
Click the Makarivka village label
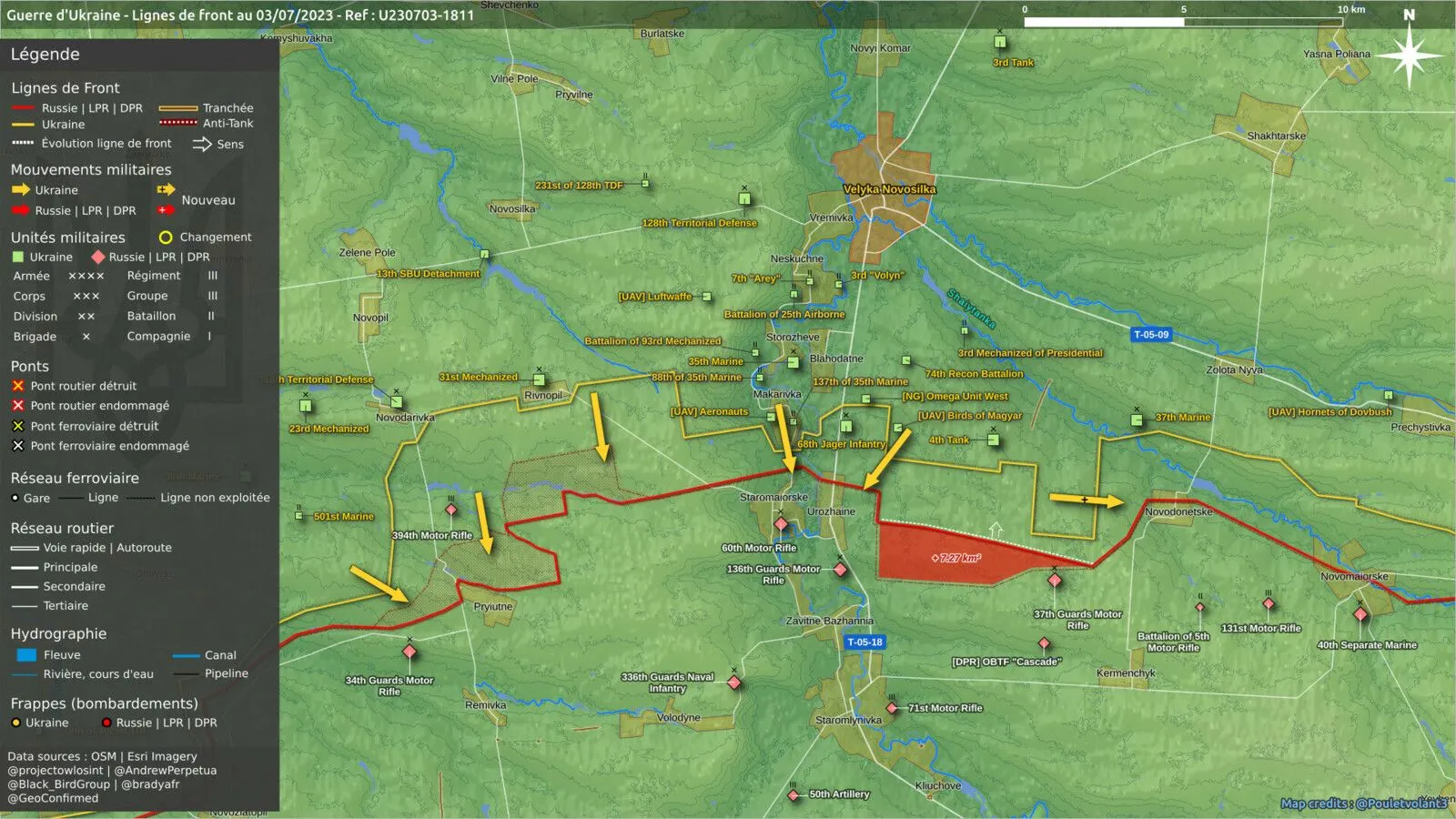pos(777,395)
